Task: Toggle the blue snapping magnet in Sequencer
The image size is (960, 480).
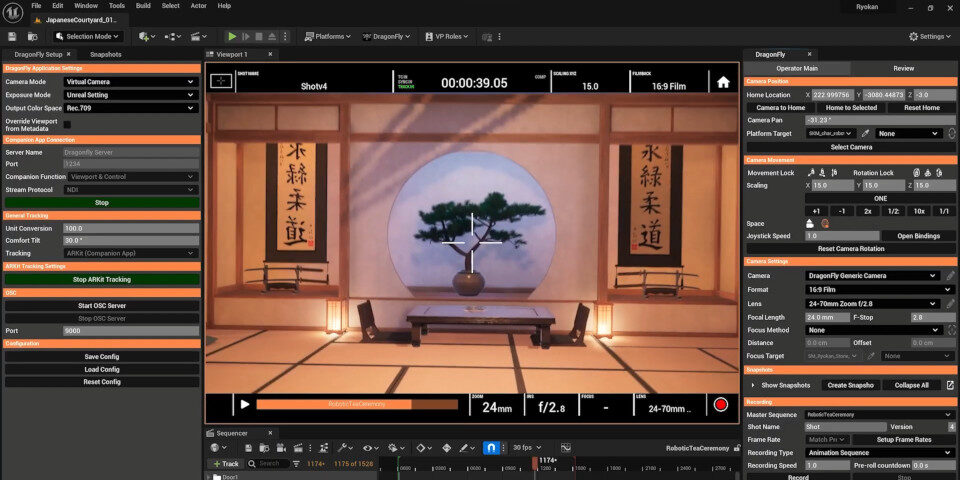Action: [x=491, y=448]
